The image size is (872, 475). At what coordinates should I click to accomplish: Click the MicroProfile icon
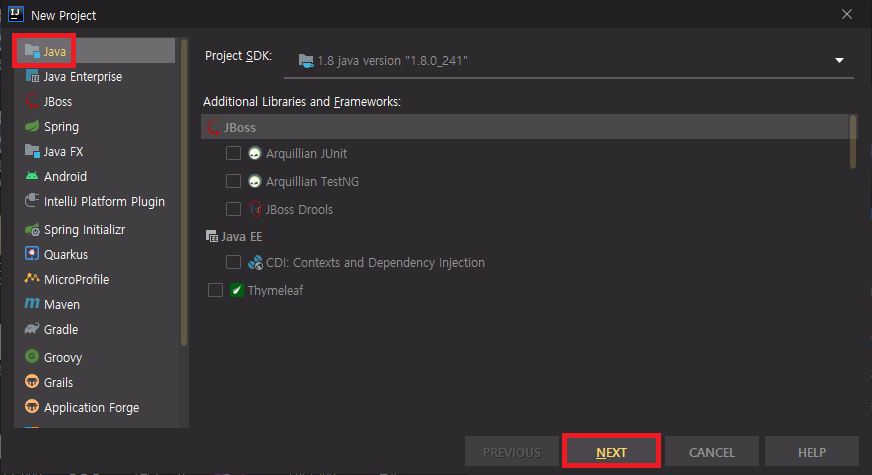point(32,279)
